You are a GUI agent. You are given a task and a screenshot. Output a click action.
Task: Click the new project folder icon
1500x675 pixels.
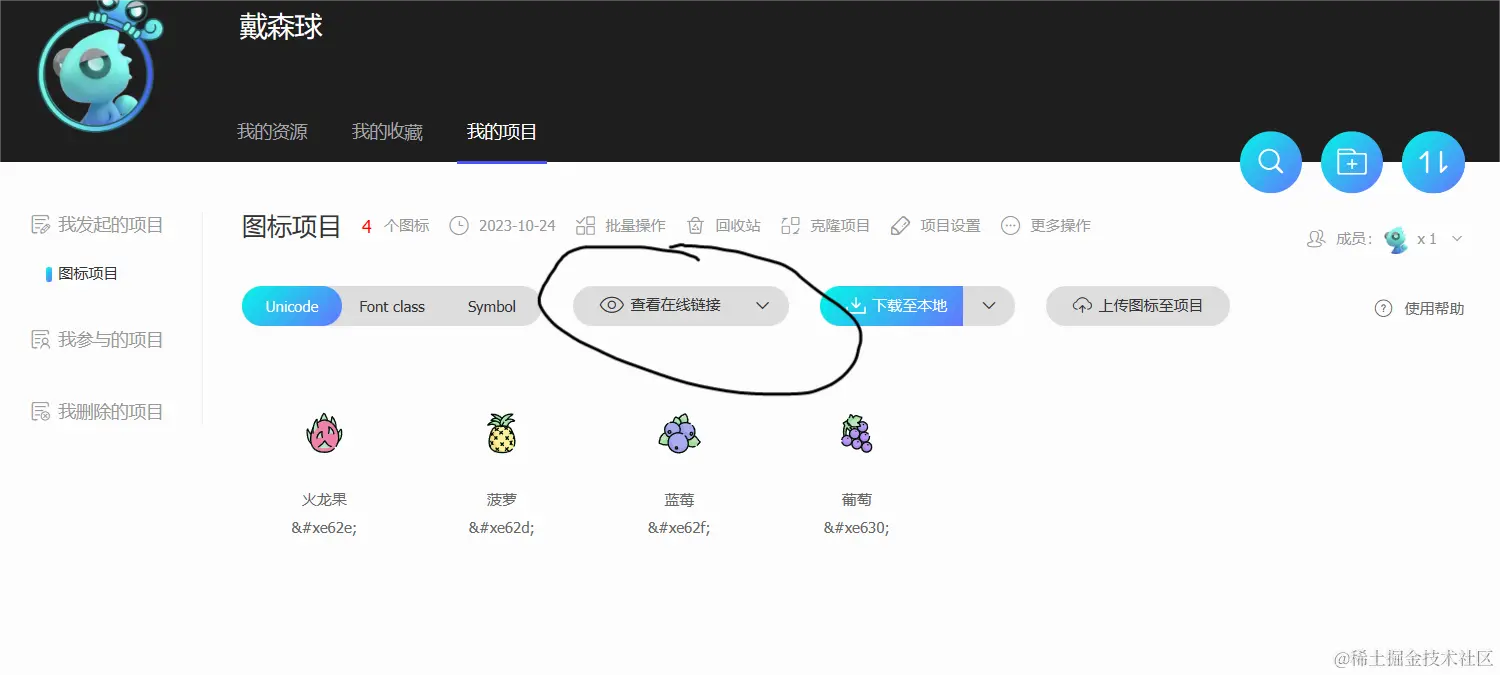(x=1351, y=160)
